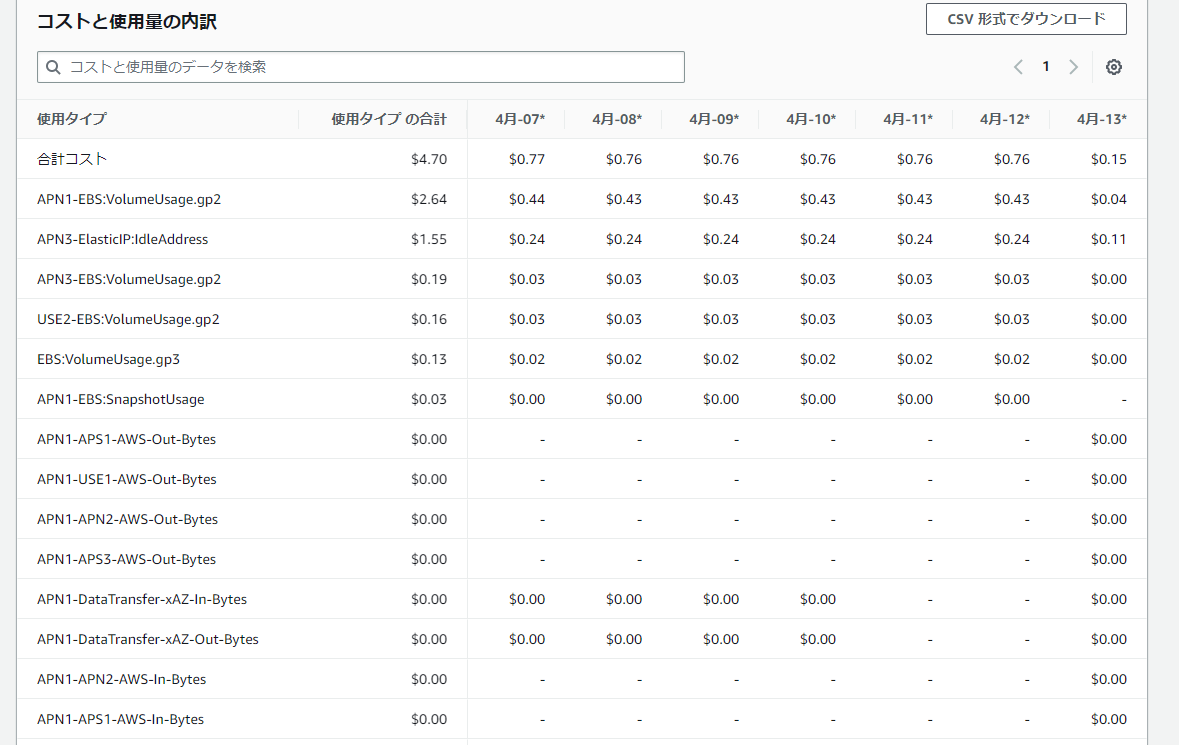Click 4月-10* column header
Screen dimensions: 1179x745
pyautogui.click(x=811, y=119)
